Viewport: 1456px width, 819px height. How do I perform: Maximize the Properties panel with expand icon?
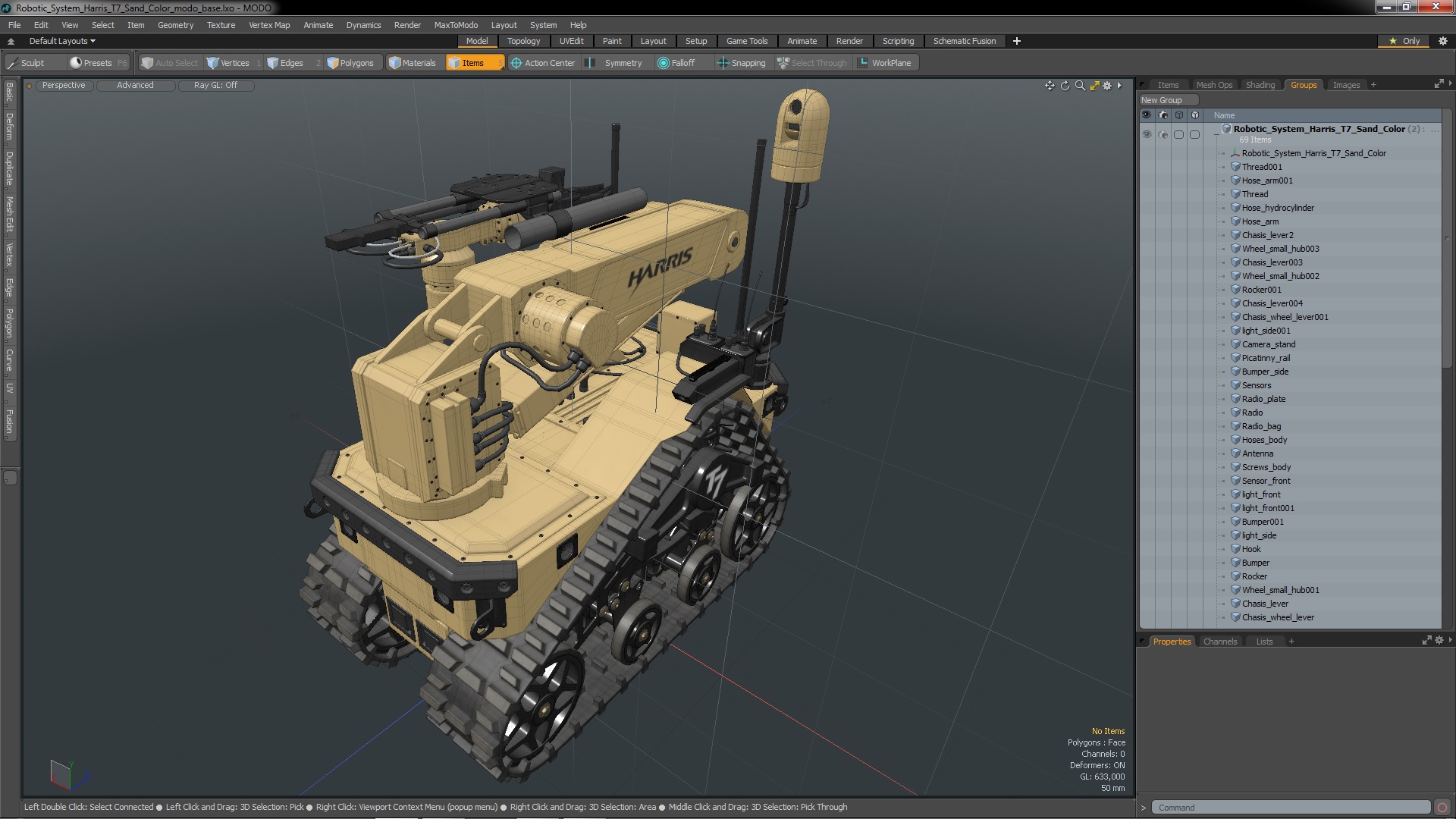click(x=1426, y=641)
